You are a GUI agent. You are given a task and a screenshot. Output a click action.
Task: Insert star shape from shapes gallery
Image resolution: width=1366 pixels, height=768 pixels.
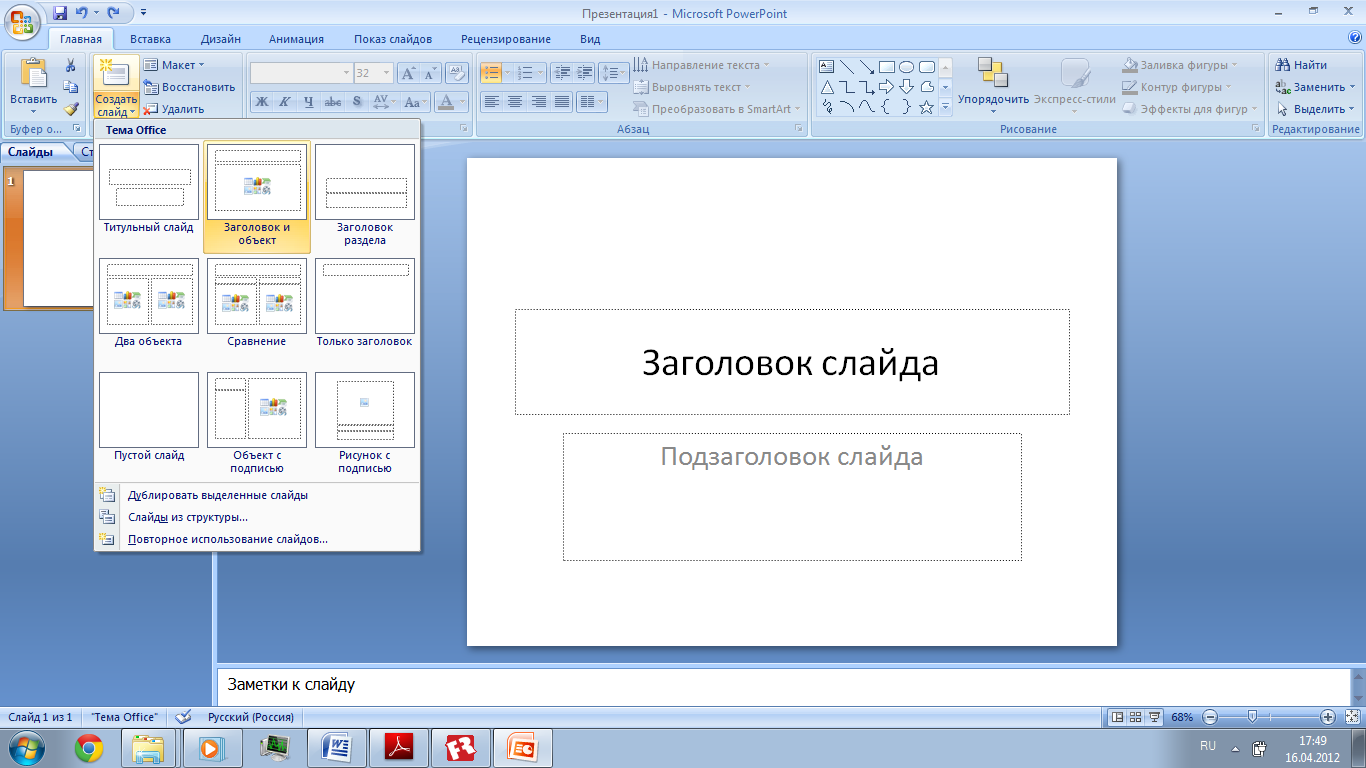pos(926,107)
